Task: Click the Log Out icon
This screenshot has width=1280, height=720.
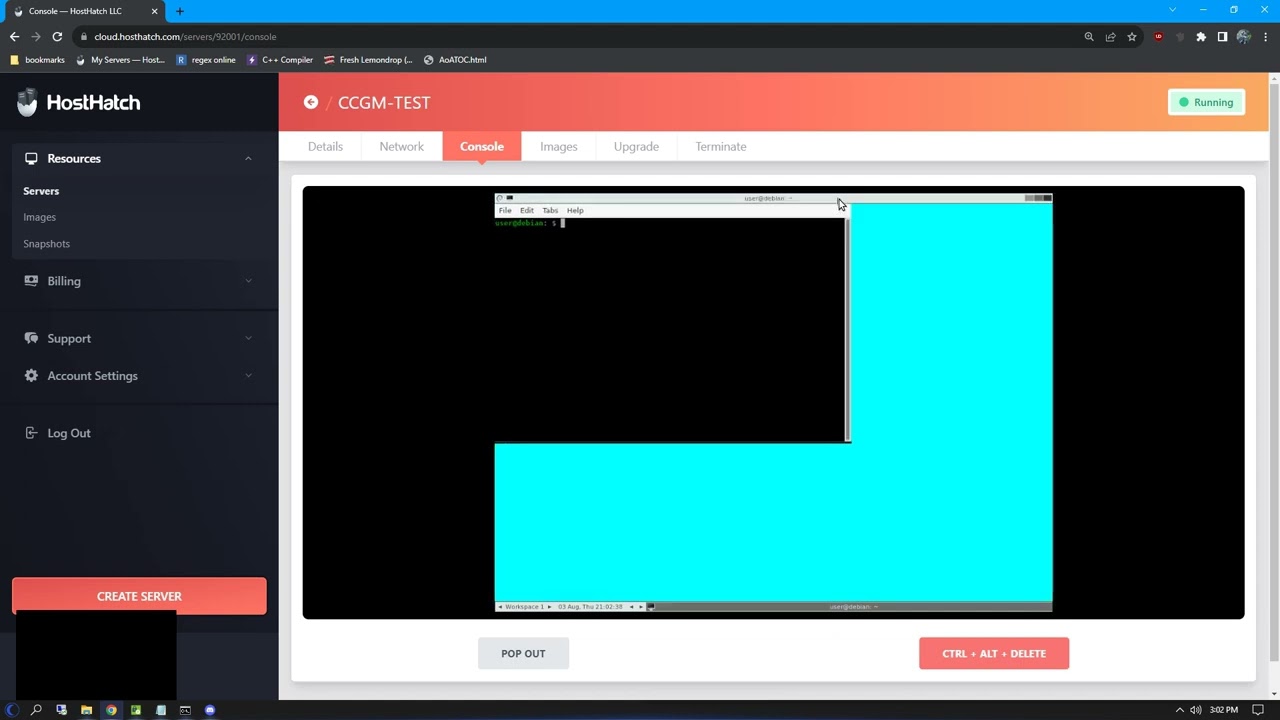Action: (31, 433)
